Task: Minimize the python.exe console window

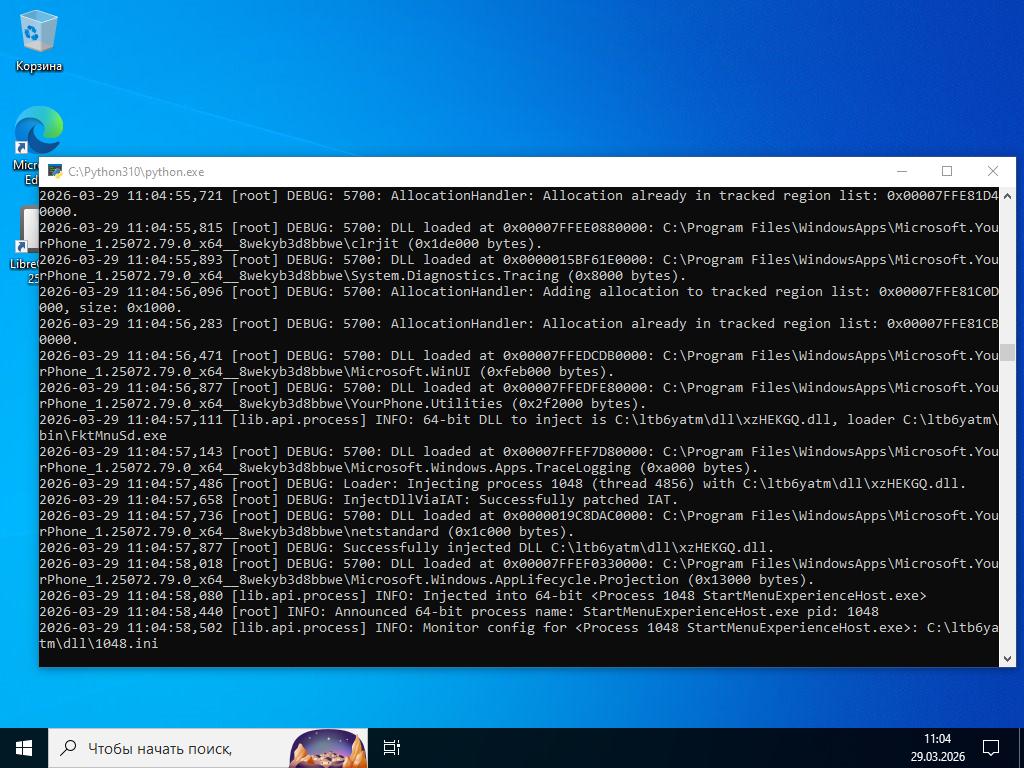Action: pos(901,171)
